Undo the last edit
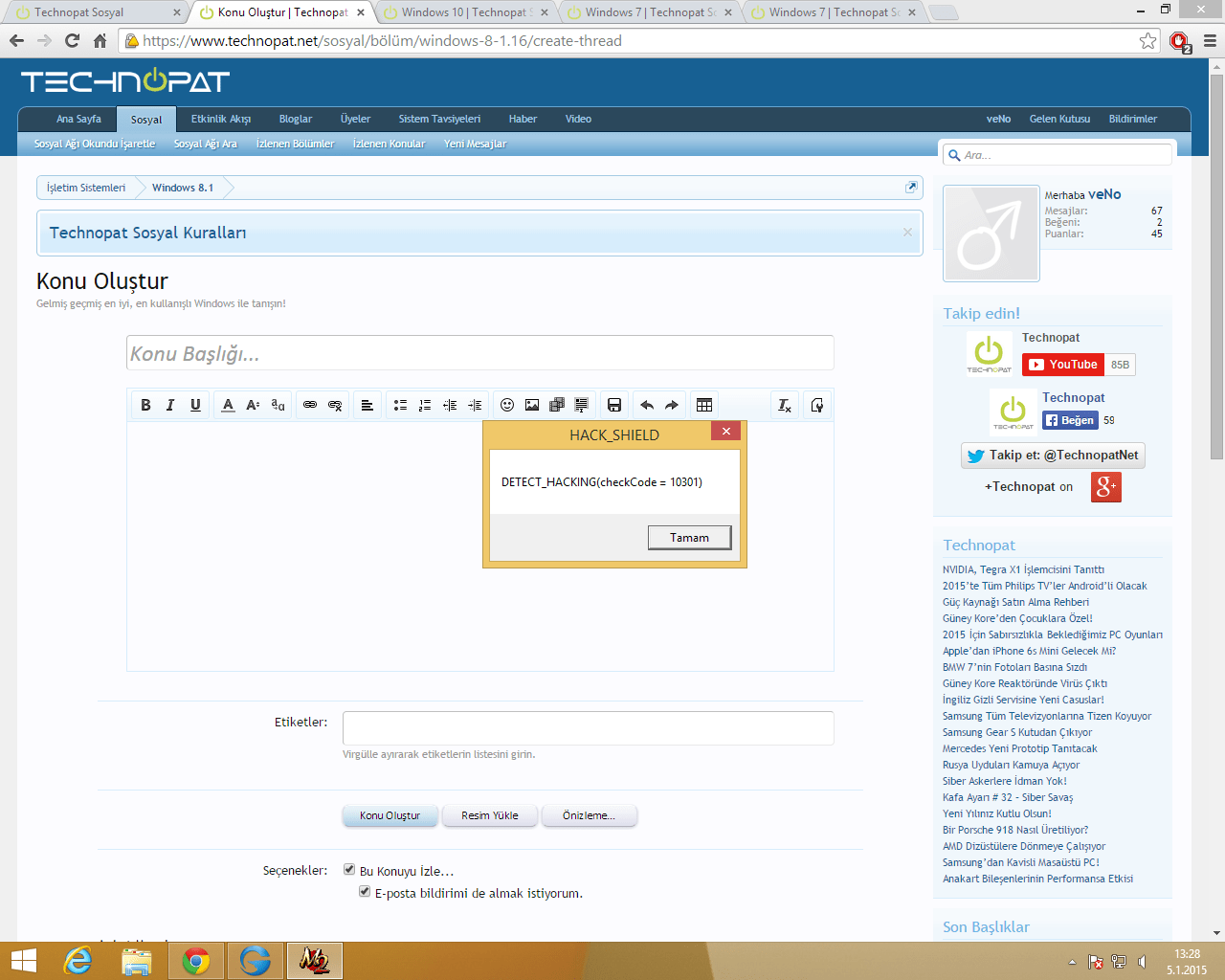 pyautogui.click(x=647, y=405)
